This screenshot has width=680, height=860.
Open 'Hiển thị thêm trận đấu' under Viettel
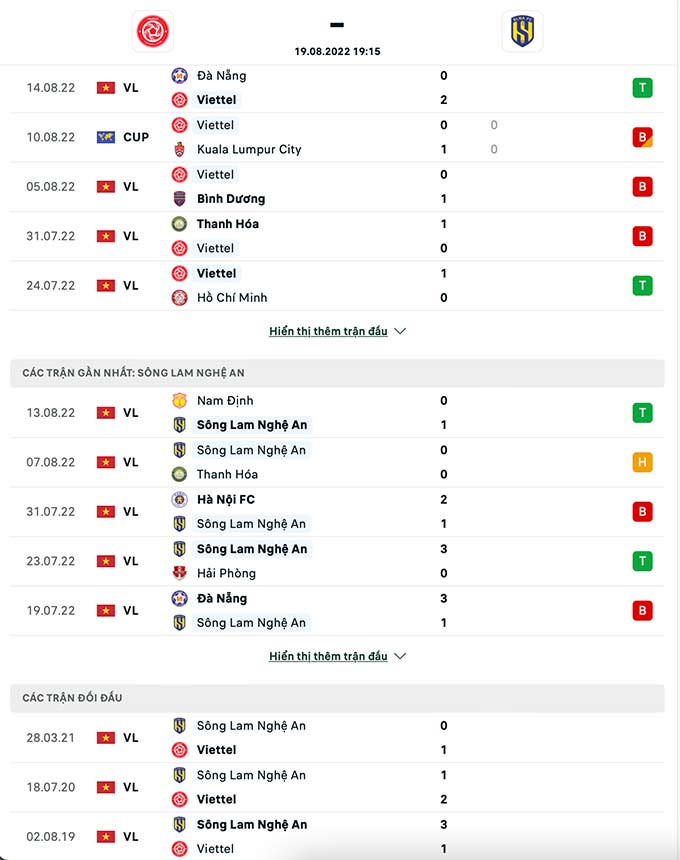click(328, 331)
